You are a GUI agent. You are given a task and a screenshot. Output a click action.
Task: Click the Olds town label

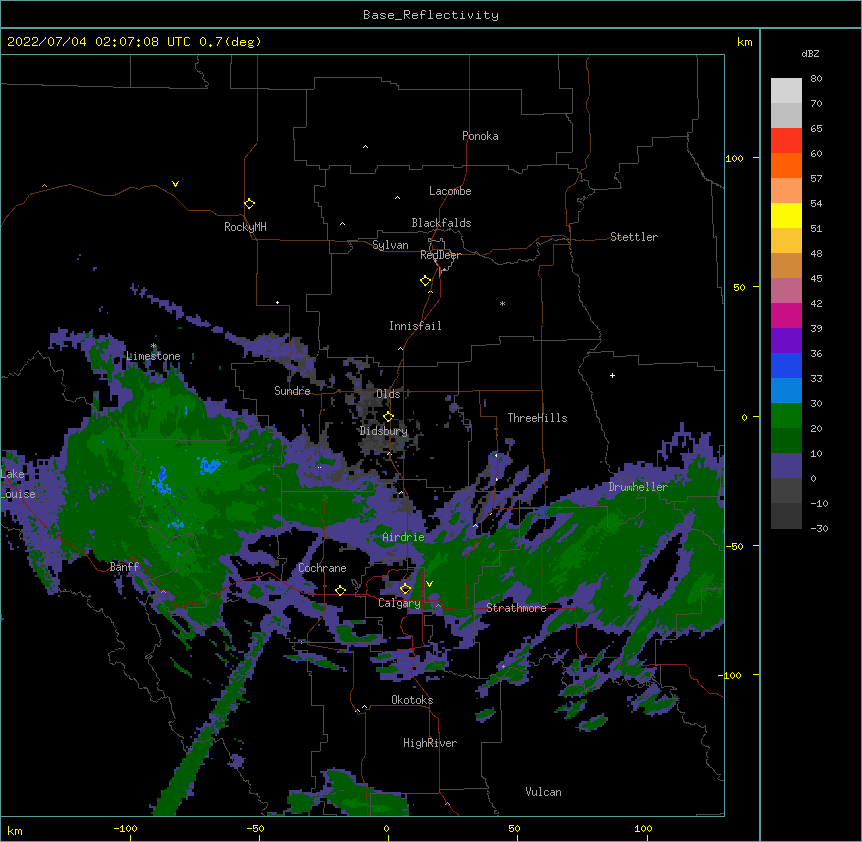point(388,394)
